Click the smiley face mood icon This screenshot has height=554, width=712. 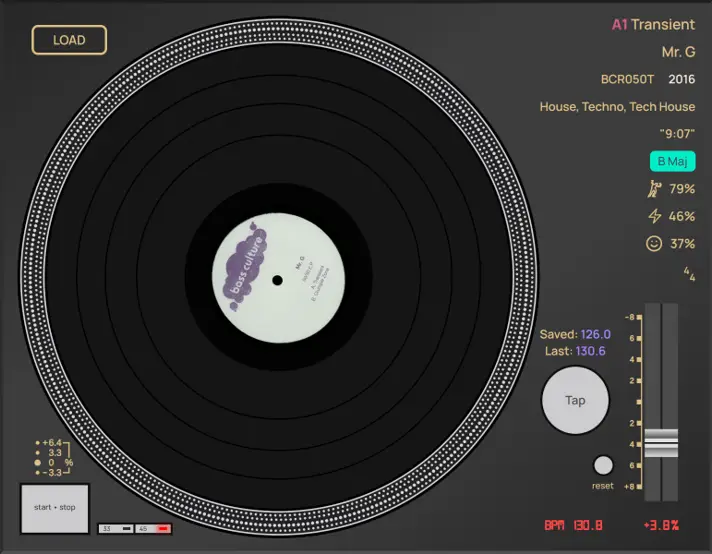tap(654, 243)
